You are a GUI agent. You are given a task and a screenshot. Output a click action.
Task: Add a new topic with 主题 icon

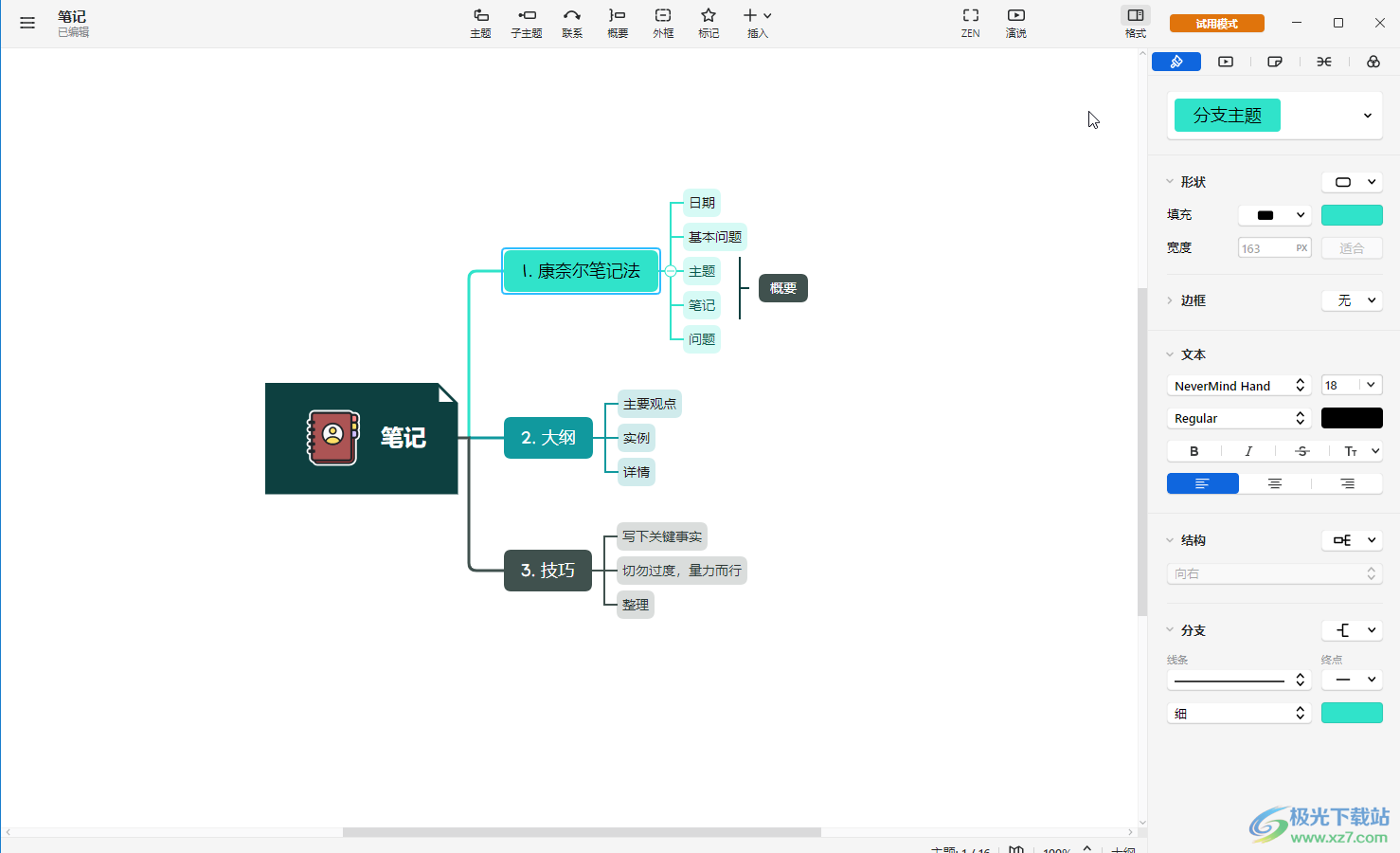pyautogui.click(x=481, y=23)
